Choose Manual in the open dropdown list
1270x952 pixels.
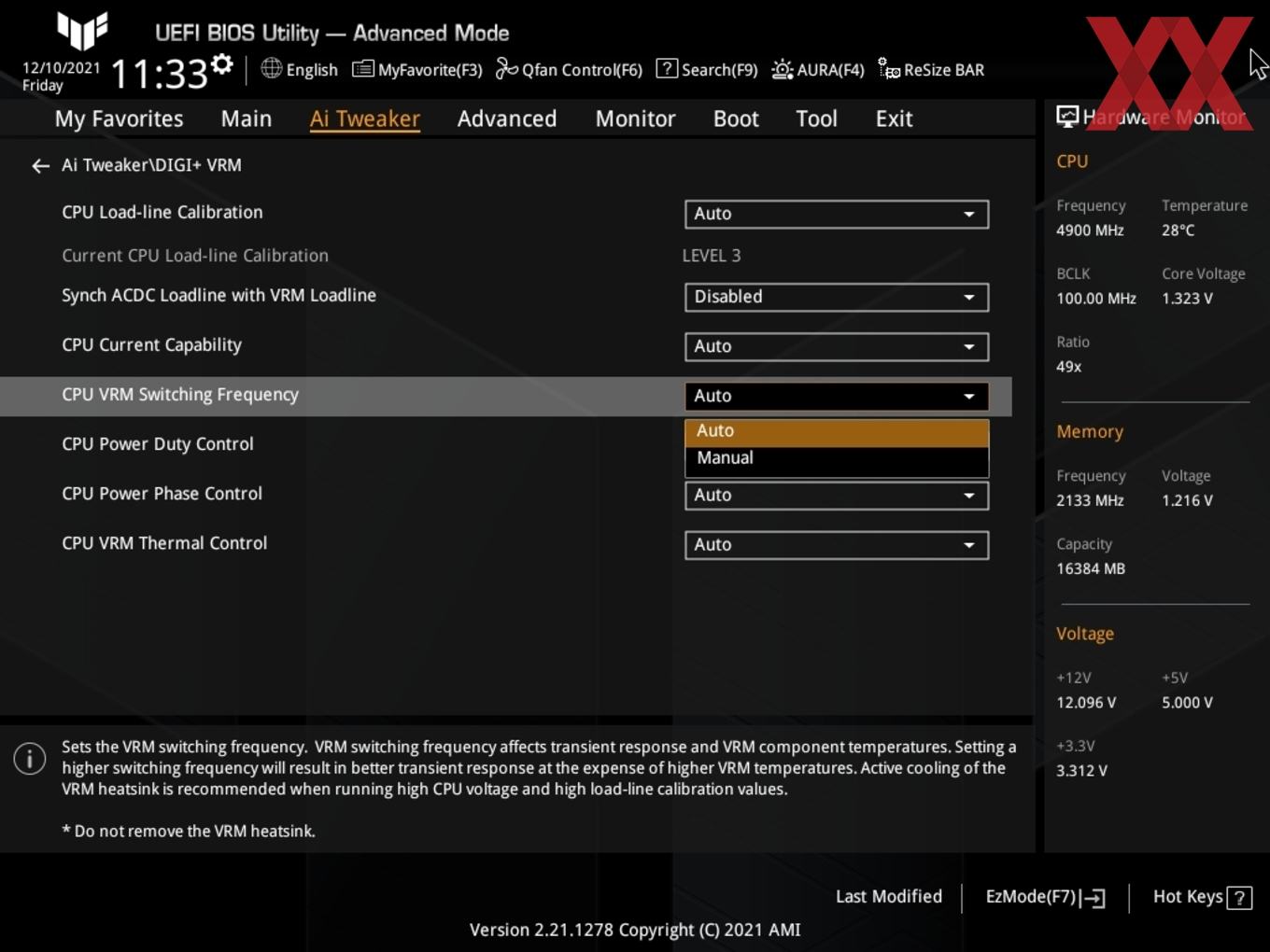(837, 458)
